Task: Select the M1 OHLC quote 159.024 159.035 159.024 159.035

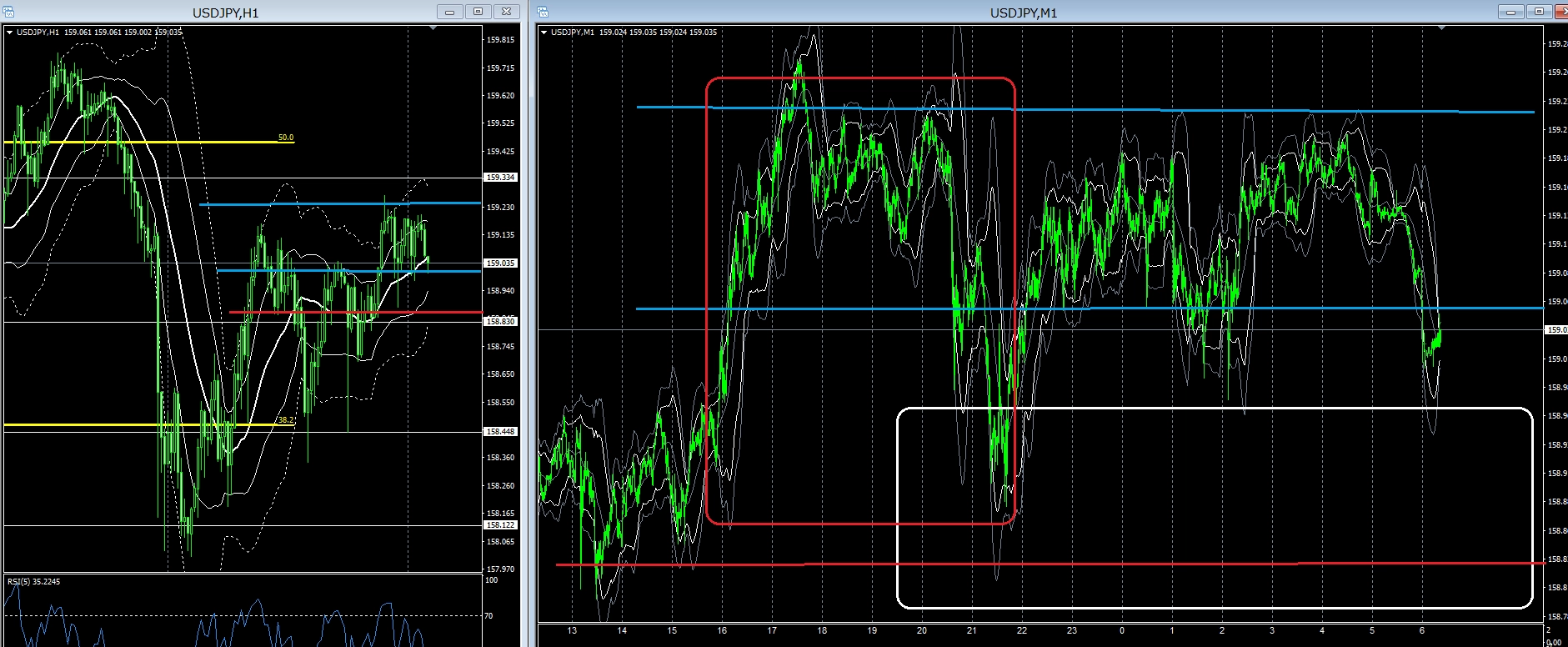Action: (x=658, y=33)
